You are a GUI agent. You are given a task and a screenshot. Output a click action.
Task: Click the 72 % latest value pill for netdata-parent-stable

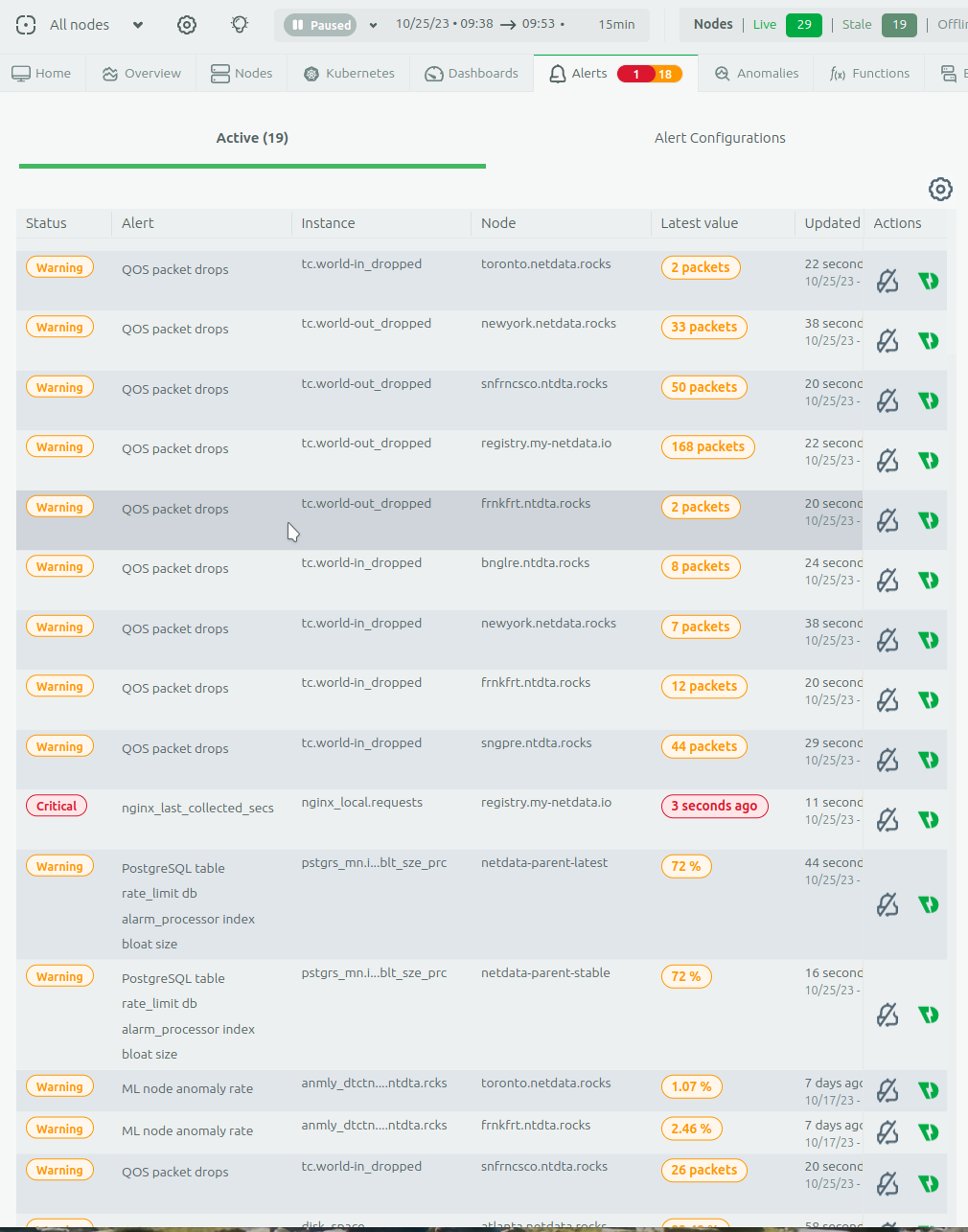point(686,976)
